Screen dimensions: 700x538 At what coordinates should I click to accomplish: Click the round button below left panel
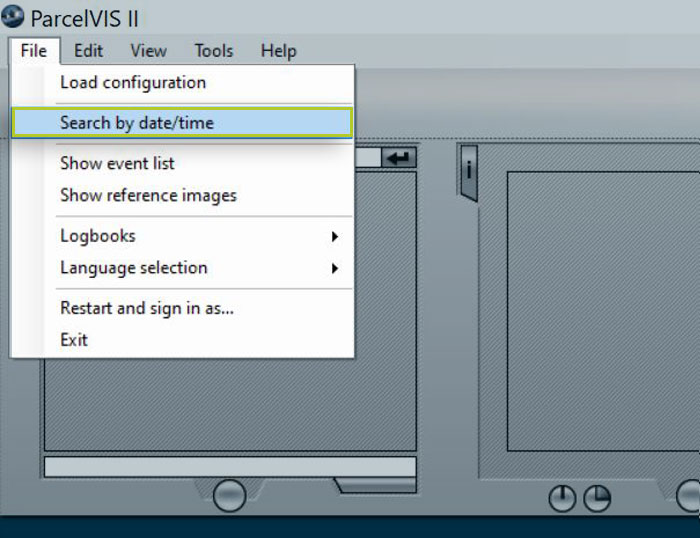click(x=229, y=496)
